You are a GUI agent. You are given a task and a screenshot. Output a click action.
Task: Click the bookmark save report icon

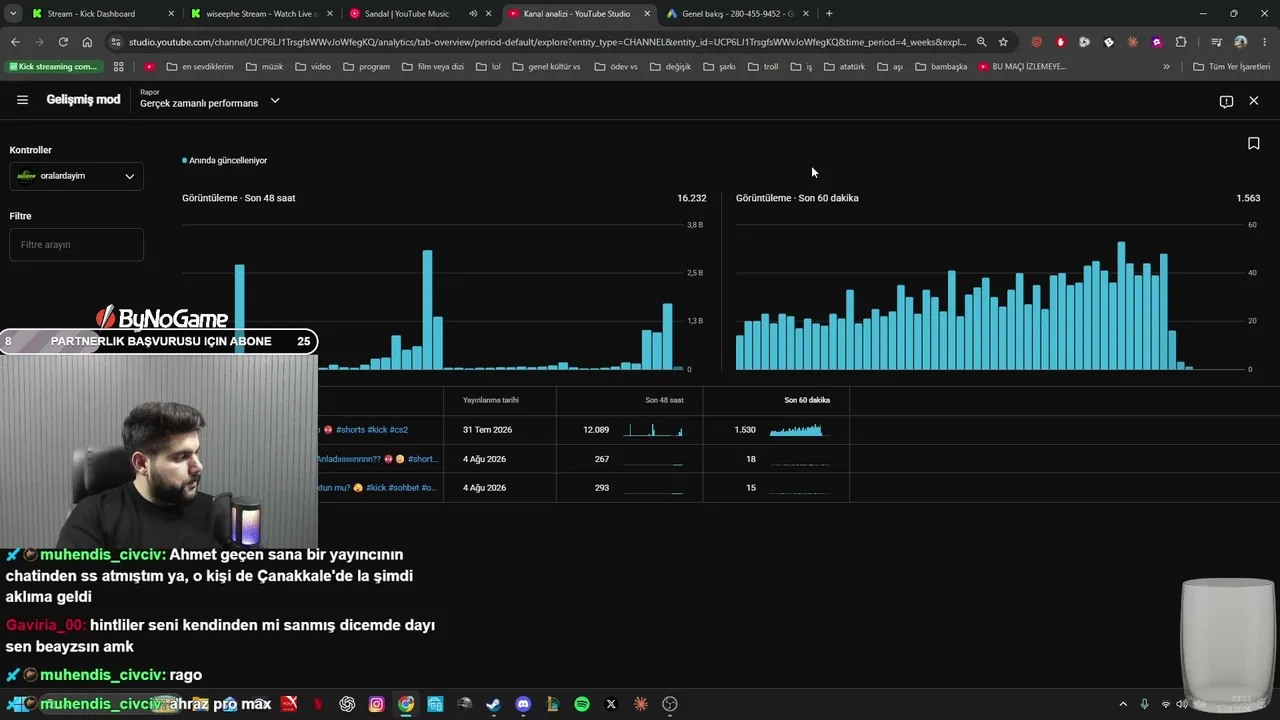[1253, 143]
